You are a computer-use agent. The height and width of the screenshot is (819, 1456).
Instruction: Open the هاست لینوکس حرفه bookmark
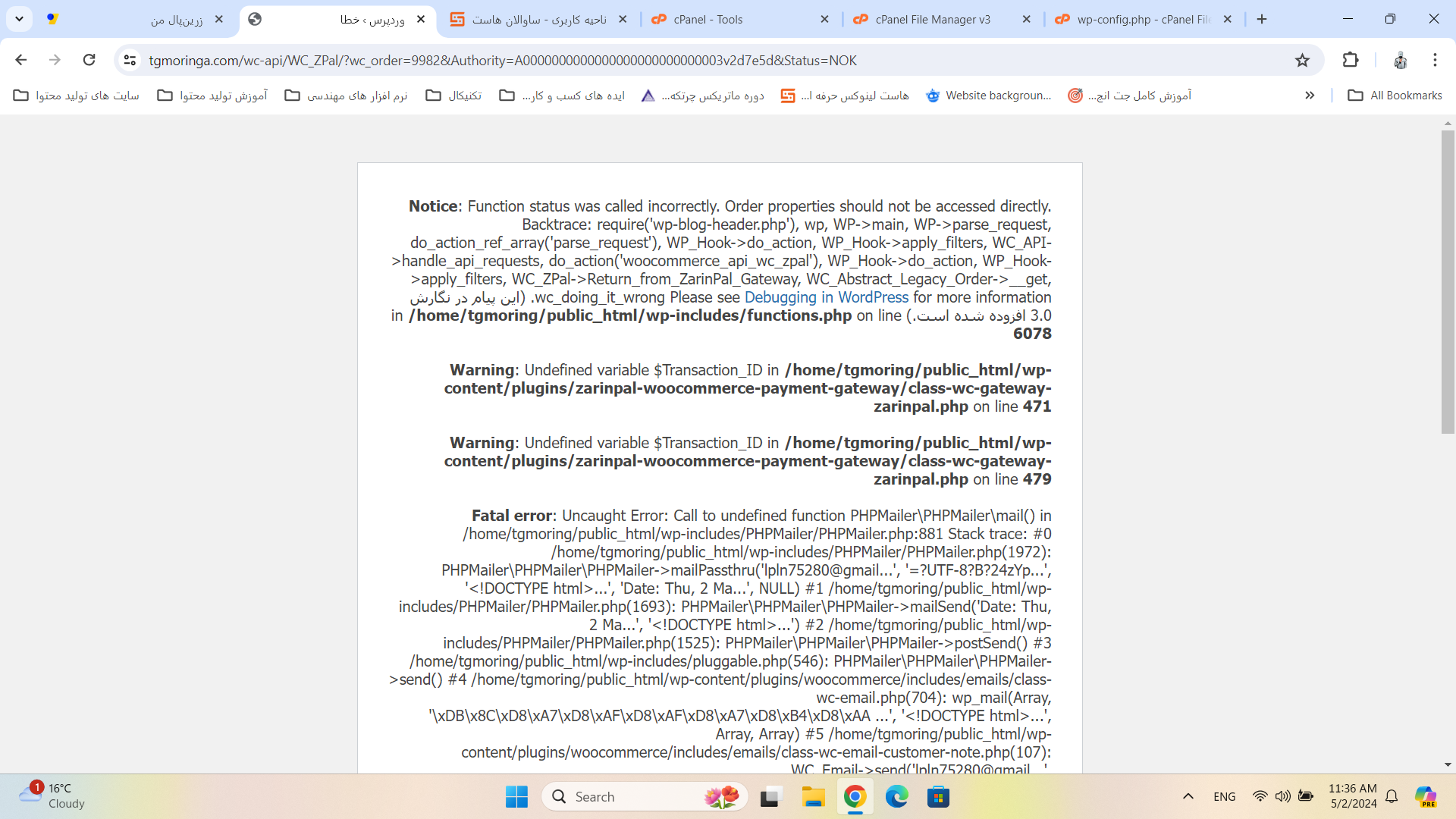point(845,96)
